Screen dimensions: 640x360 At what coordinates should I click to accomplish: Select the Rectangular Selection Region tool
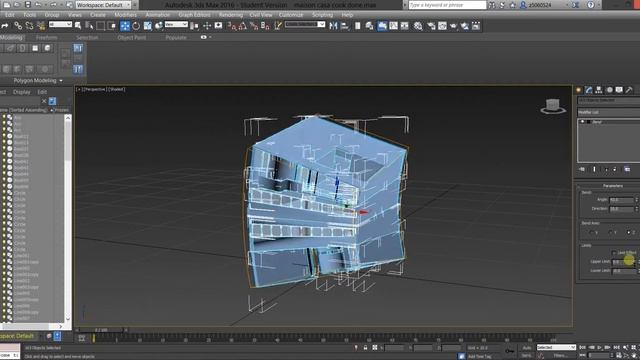tap(100, 26)
